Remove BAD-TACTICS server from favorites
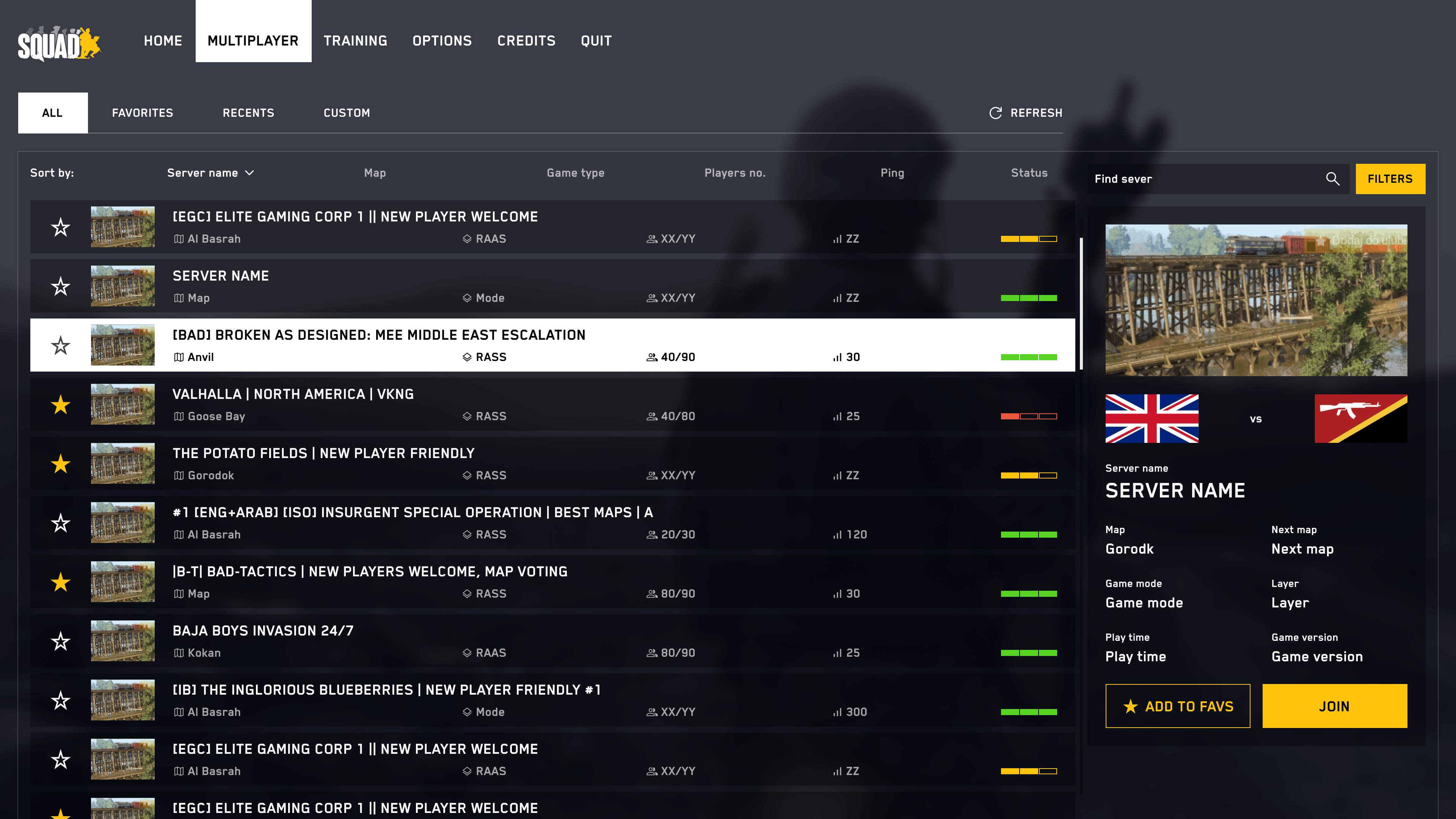Screen dimensions: 1456x819 pyautogui.click(x=61, y=582)
